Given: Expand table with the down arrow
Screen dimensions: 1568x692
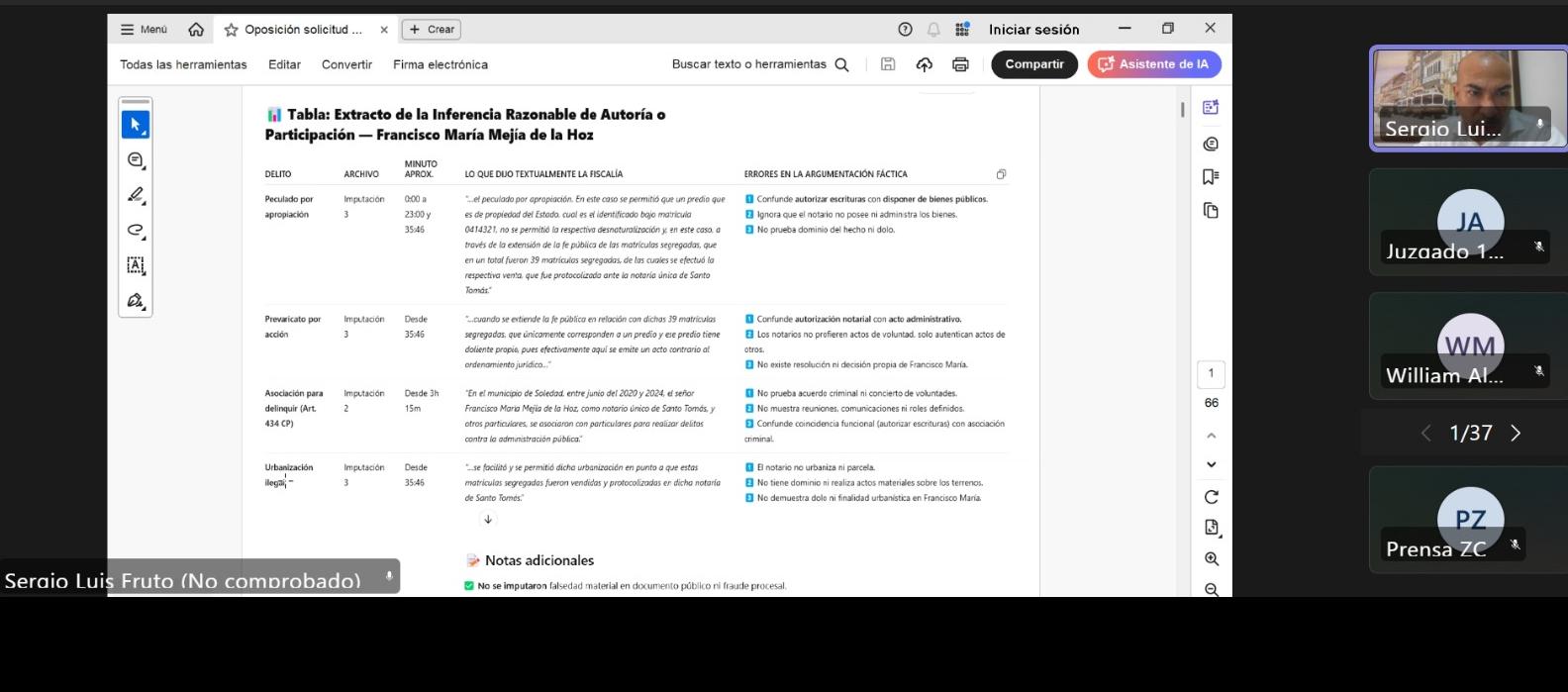Looking at the screenshot, I should tap(487, 519).
